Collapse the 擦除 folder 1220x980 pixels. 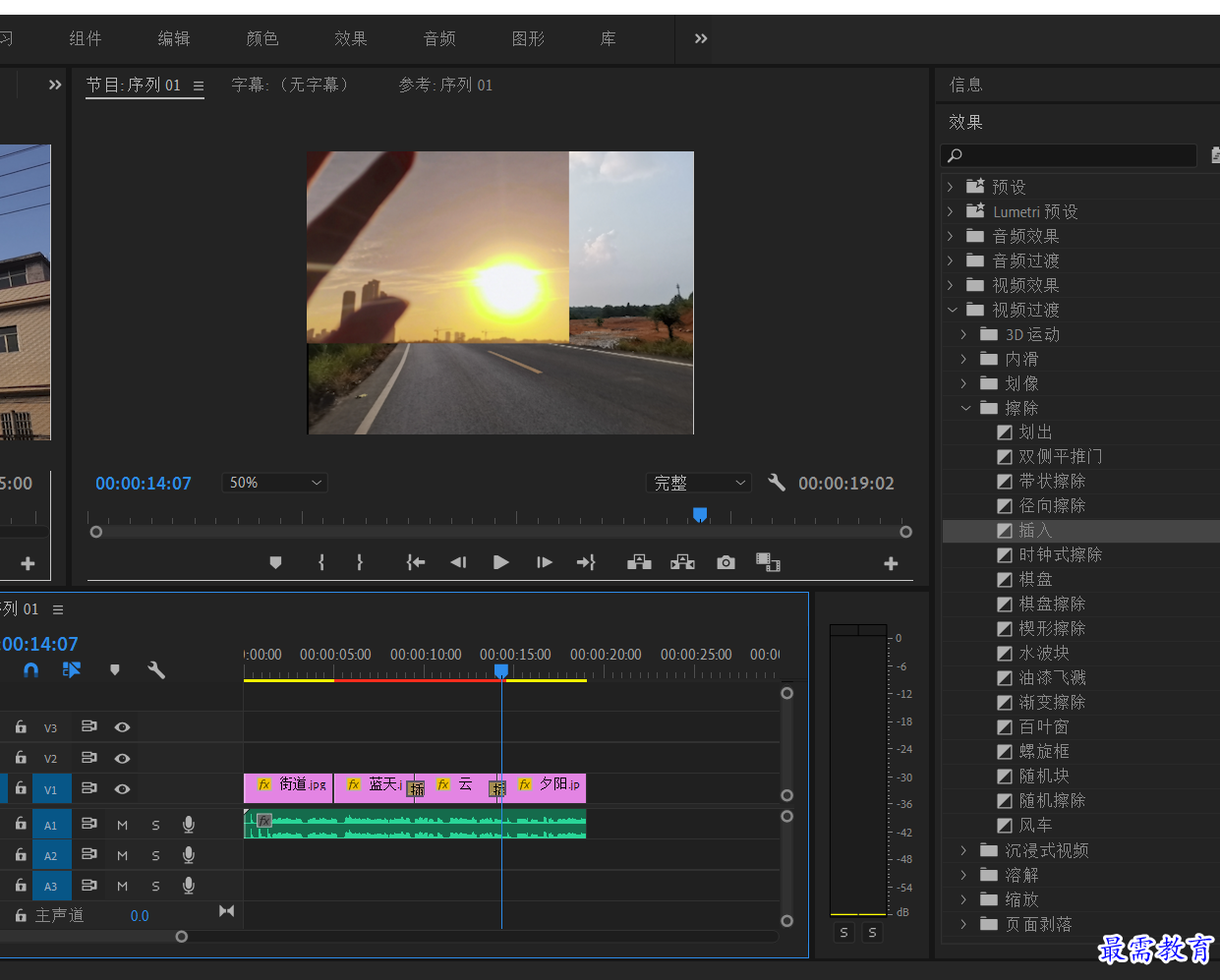965,408
